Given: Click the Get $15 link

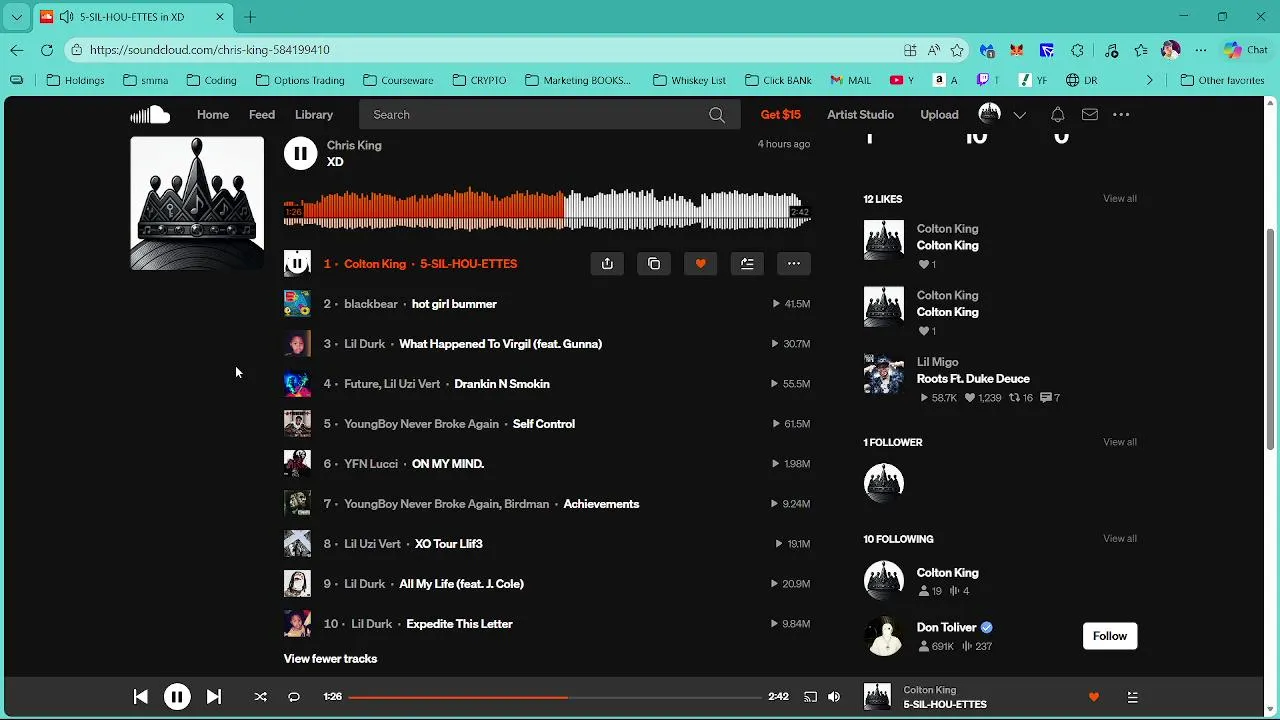Looking at the screenshot, I should [x=780, y=115].
